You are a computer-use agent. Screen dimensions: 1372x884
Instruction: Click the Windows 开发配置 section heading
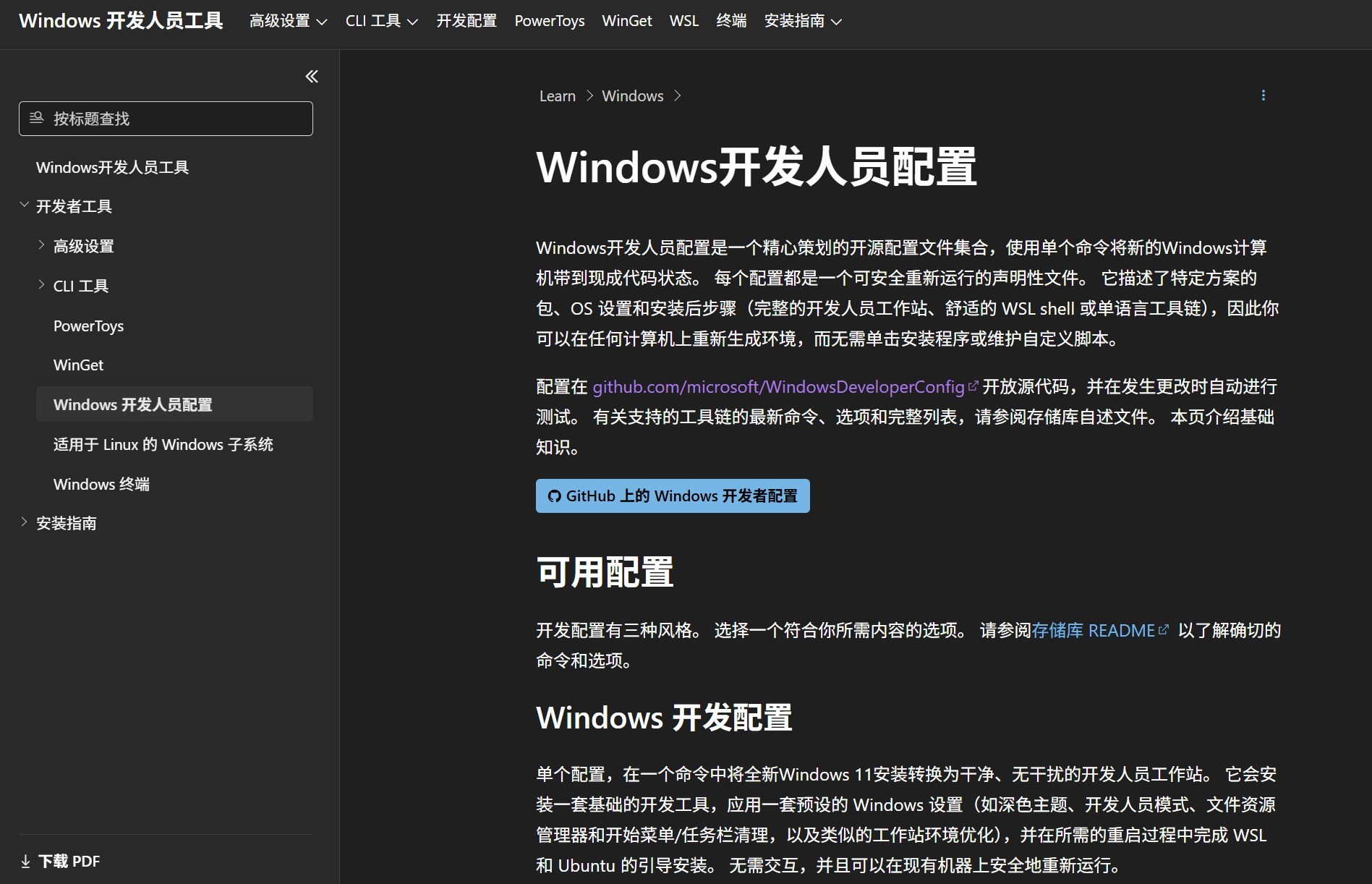click(664, 718)
